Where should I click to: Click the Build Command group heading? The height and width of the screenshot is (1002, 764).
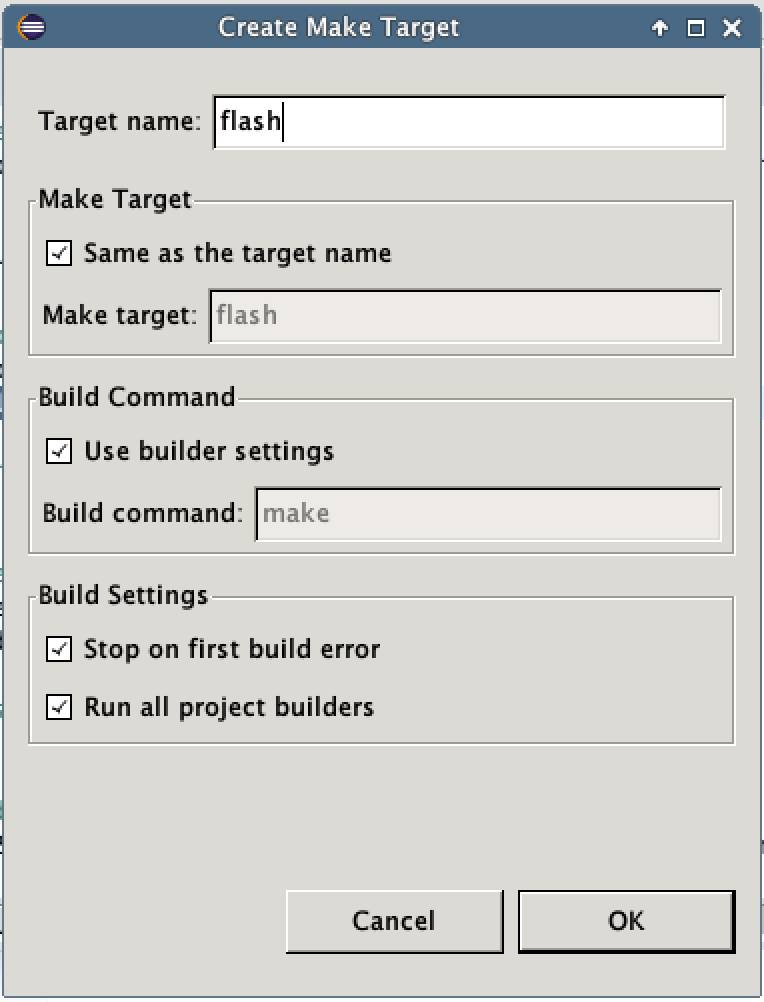click(137, 397)
